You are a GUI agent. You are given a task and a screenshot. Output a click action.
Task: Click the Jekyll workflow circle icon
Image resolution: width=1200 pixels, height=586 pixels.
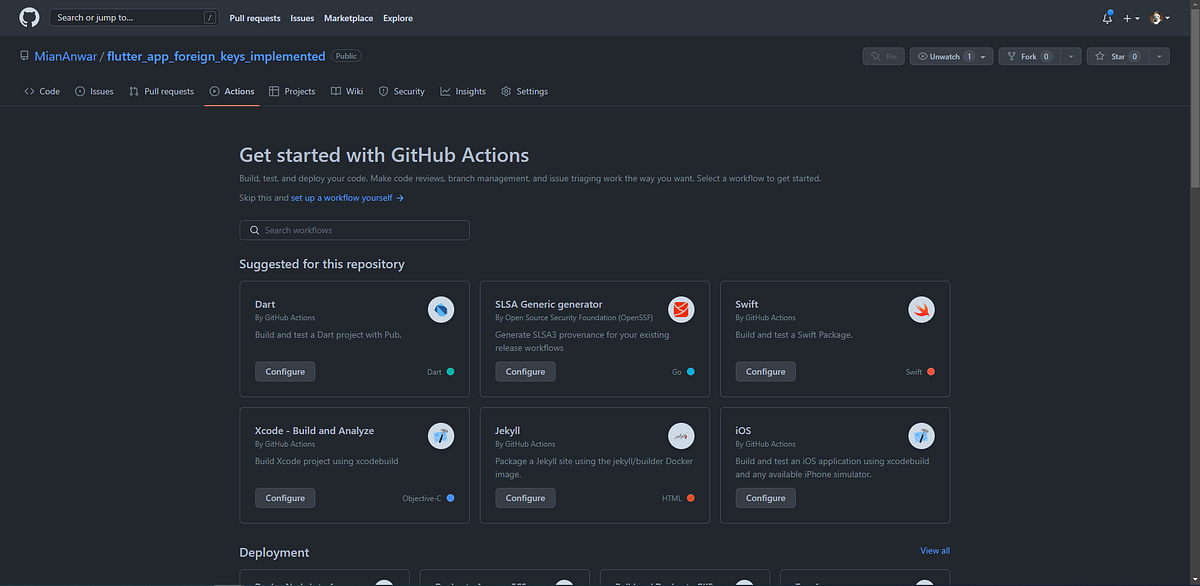point(681,435)
